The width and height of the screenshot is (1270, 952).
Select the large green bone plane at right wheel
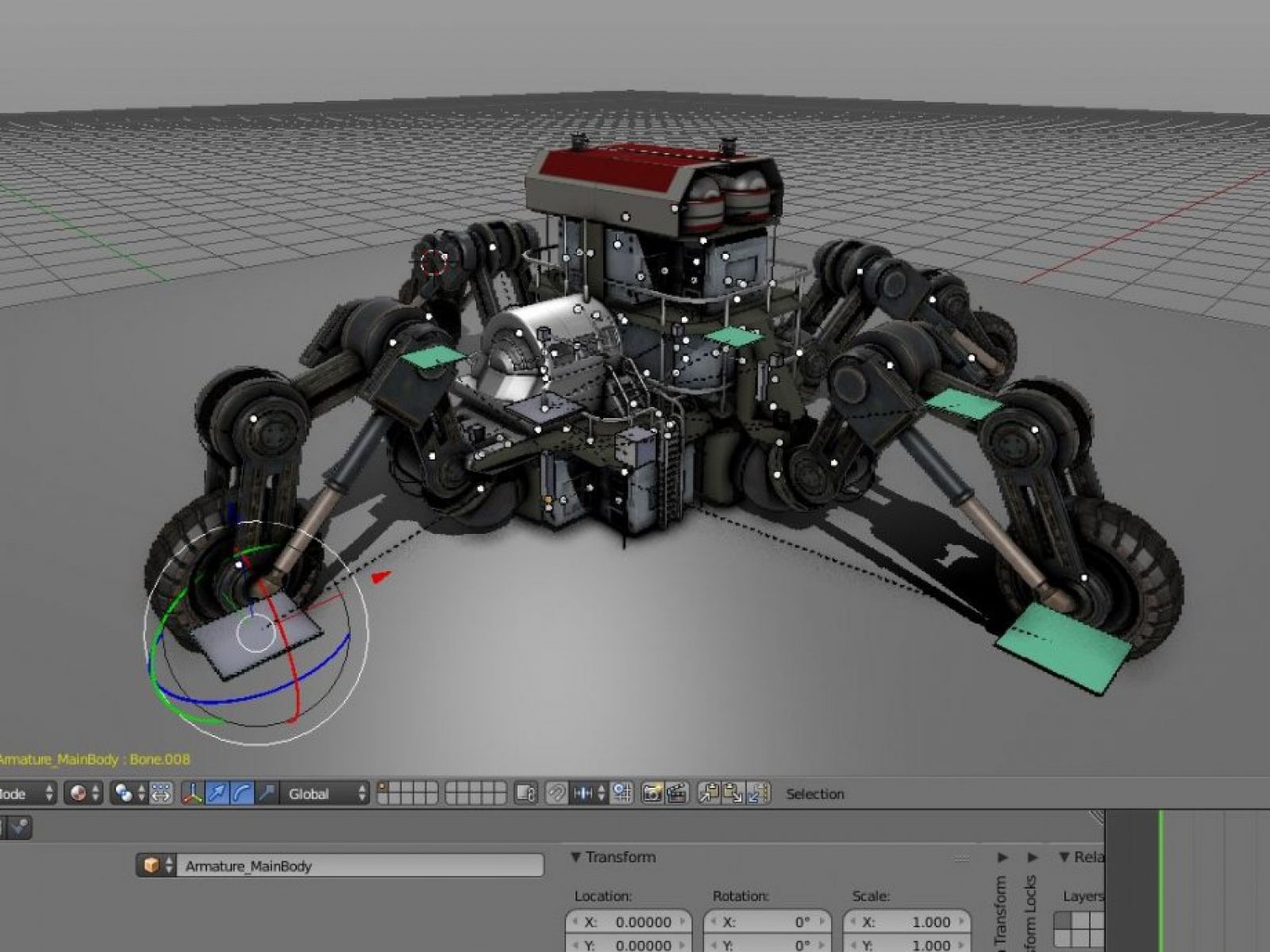1062,647
